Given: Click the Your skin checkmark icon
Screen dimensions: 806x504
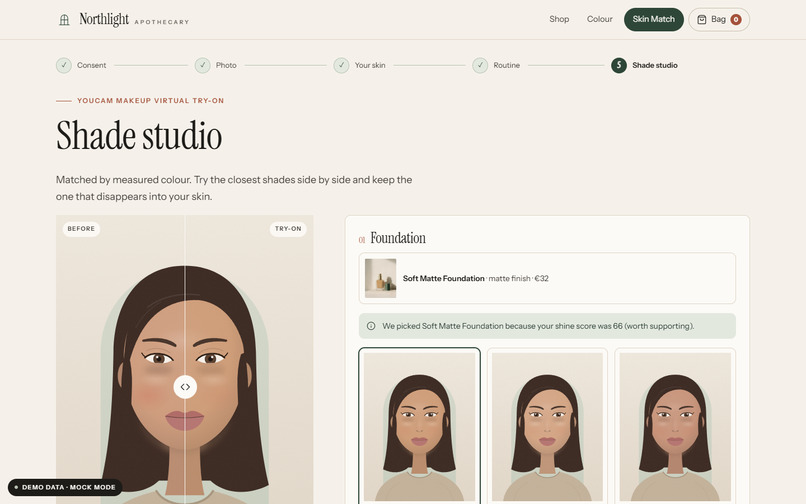Looking at the screenshot, I should pyautogui.click(x=341, y=65).
